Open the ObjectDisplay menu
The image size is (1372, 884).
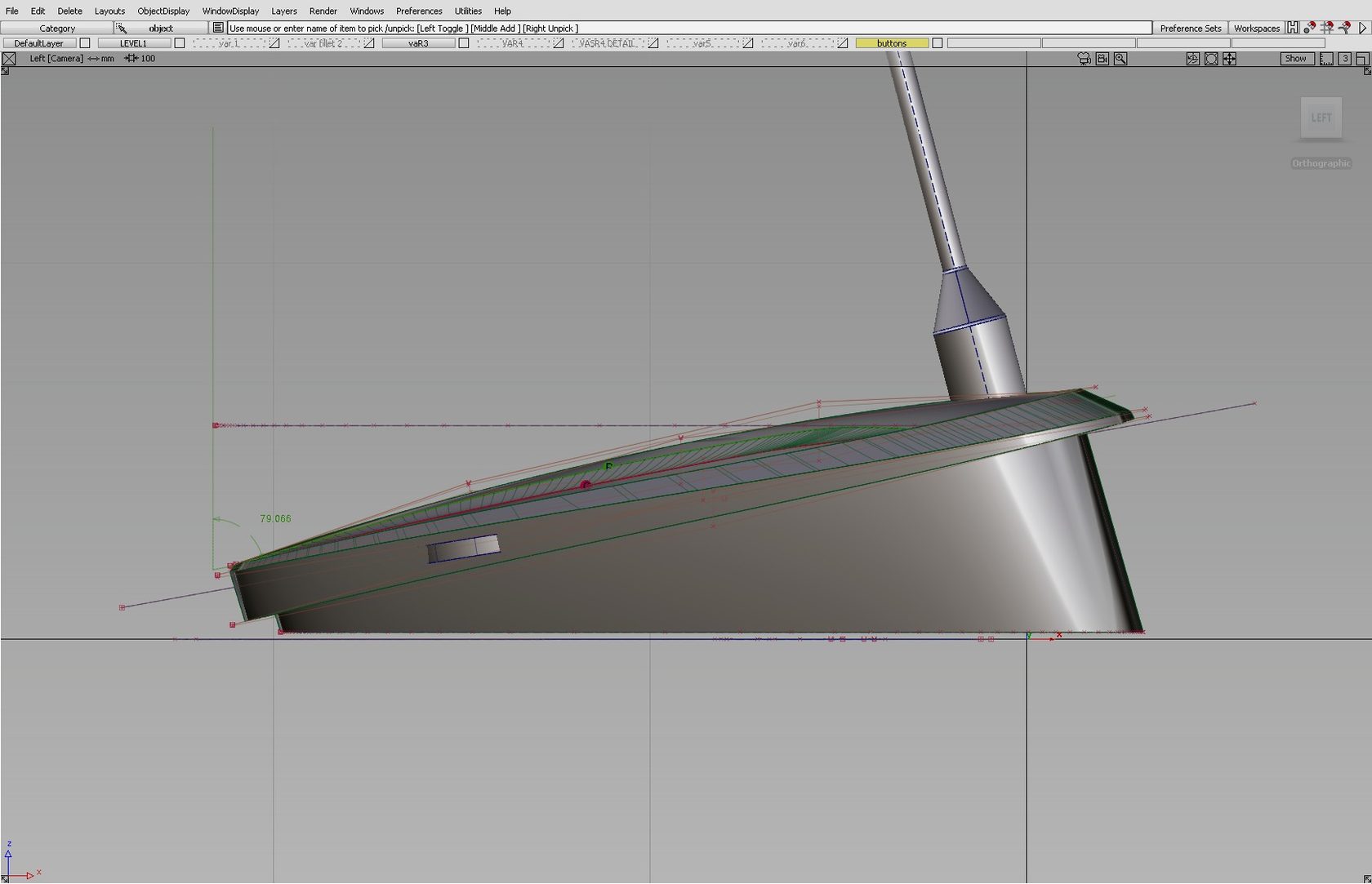click(x=163, y=11)
